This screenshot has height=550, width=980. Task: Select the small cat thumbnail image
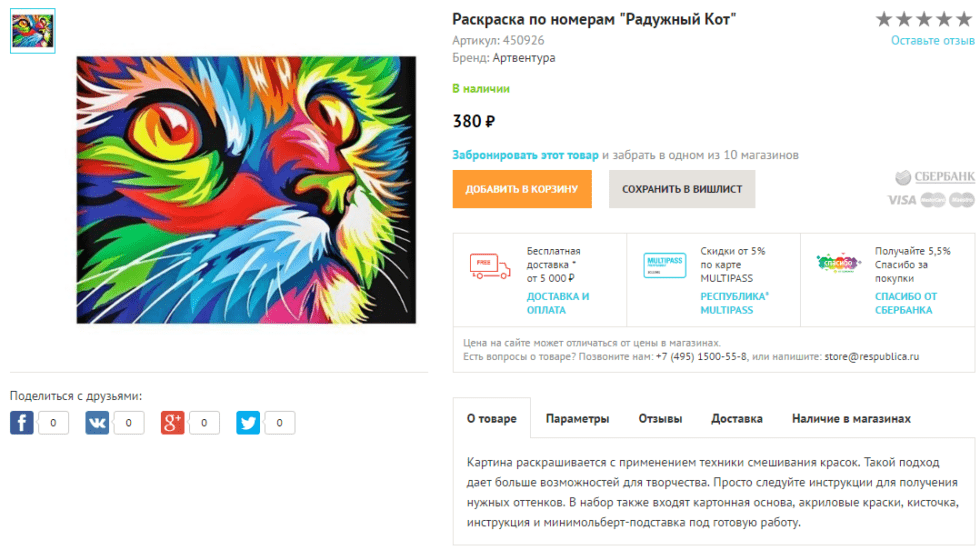coord(33,31)
